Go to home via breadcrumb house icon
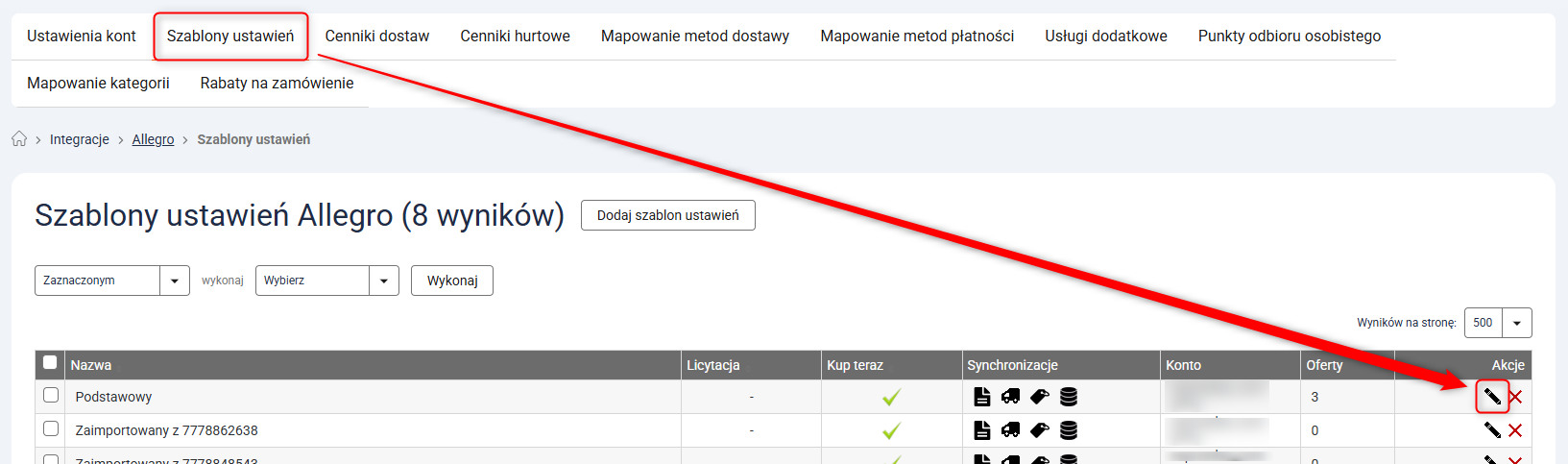 pyautogui.click(x=19, y=139)
